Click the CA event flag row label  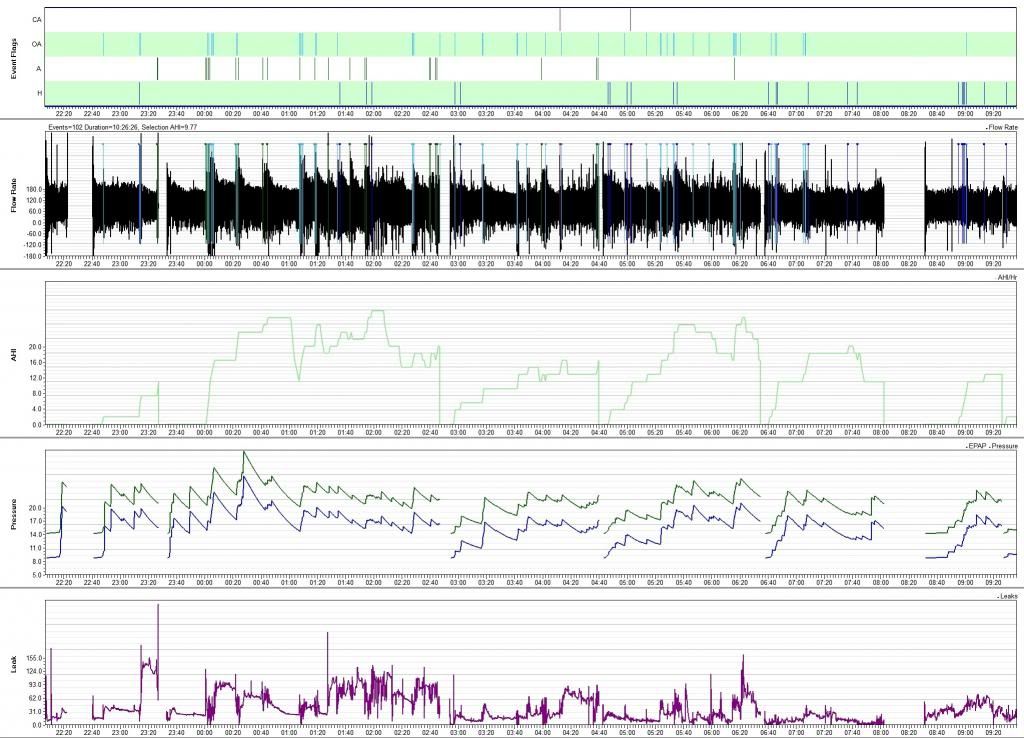pos(37,19)
